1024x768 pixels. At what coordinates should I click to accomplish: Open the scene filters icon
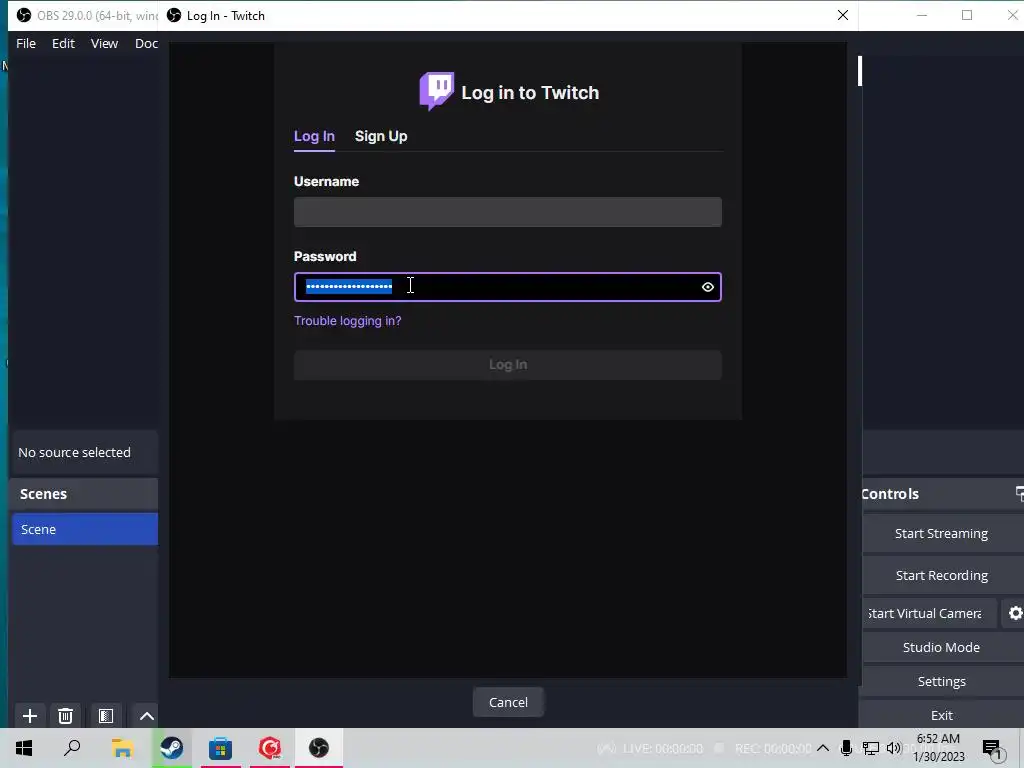tap(106, 716)
